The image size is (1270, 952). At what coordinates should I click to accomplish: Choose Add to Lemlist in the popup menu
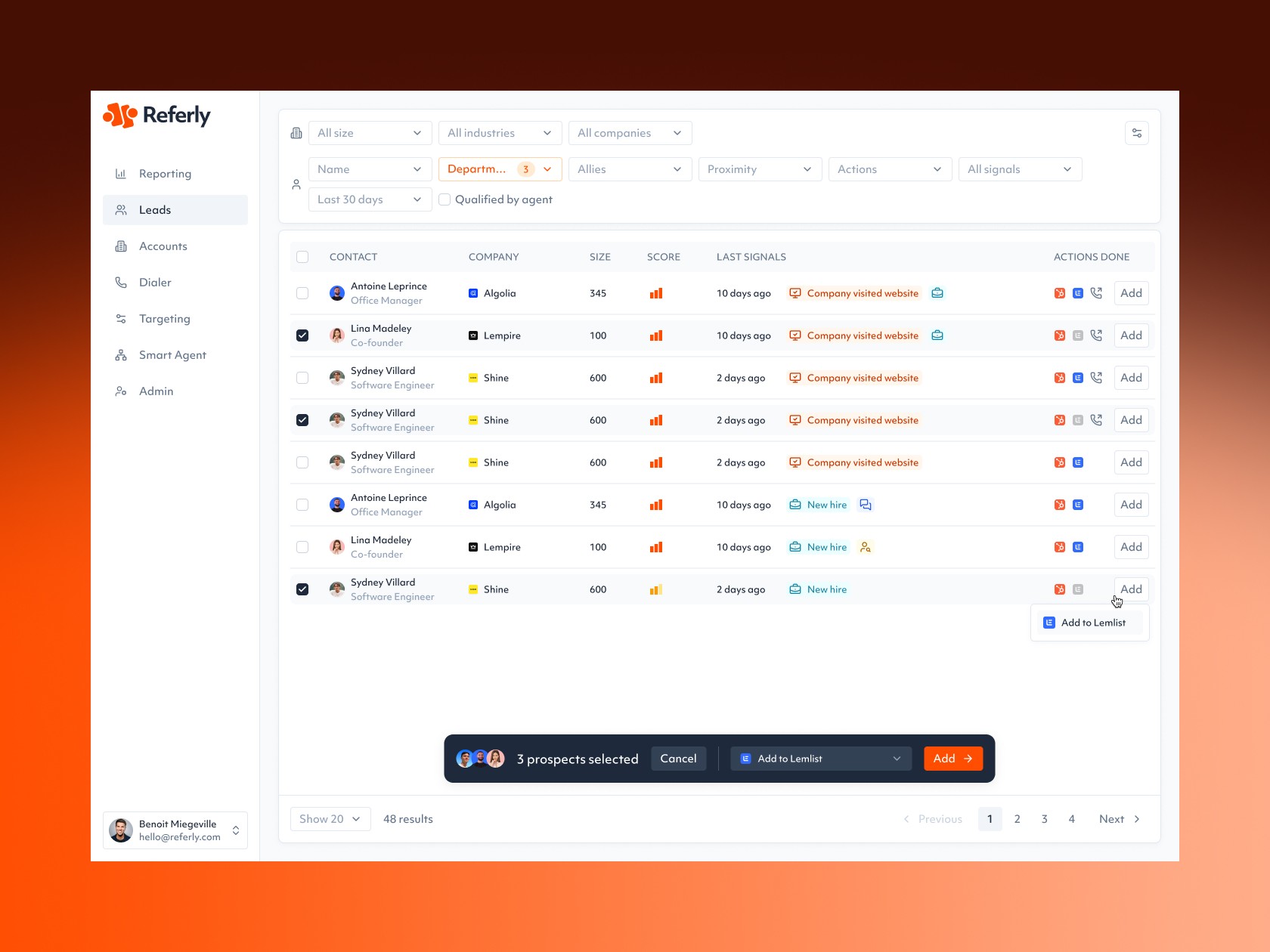click(1090, 623)
